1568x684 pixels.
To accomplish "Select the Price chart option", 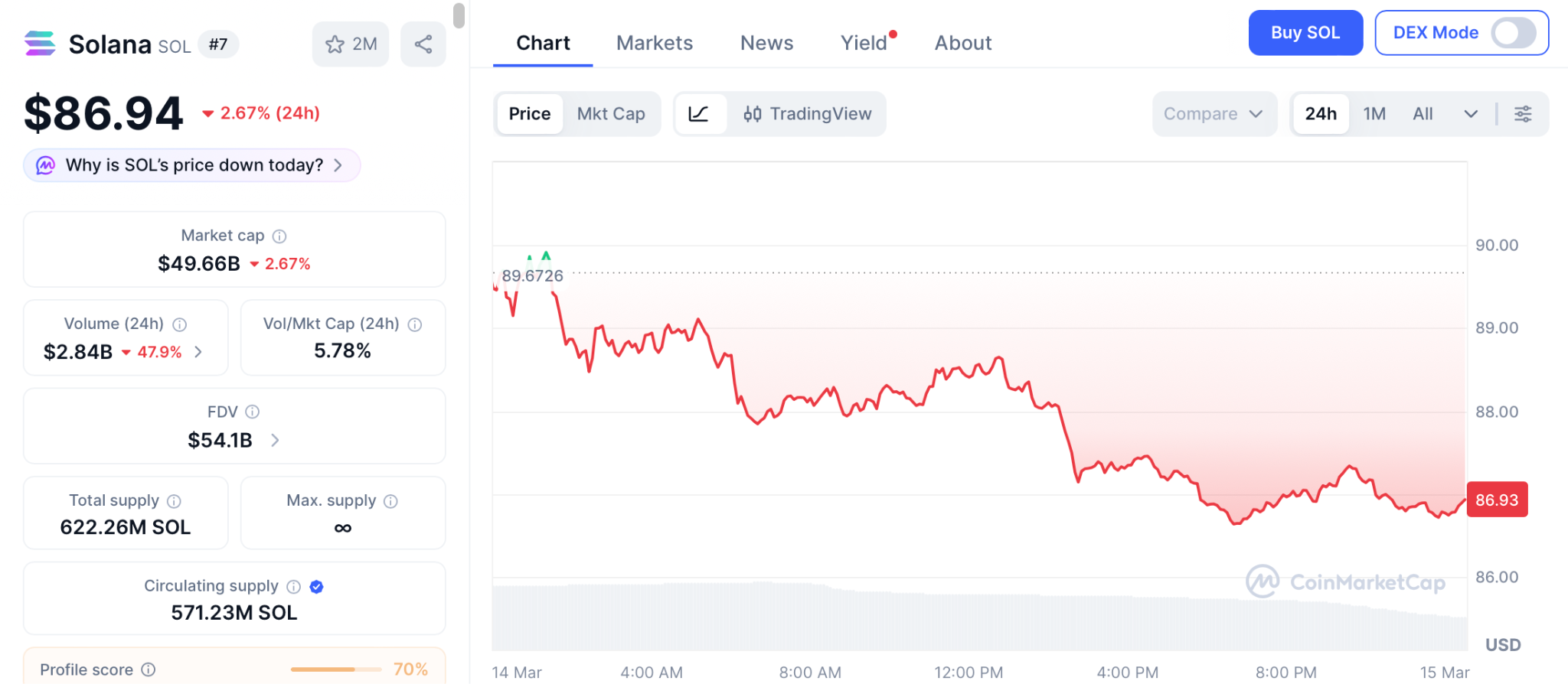I will 529,113.
